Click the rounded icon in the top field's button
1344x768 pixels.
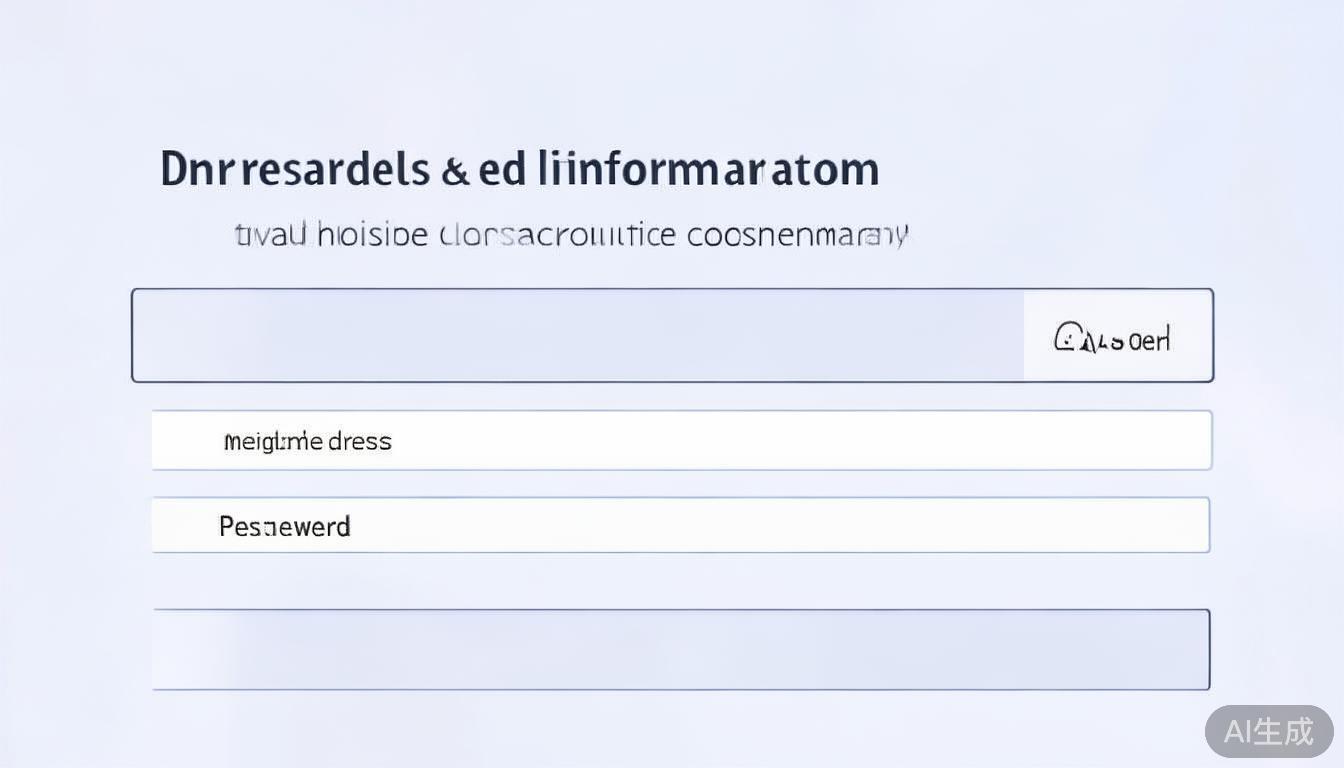click(x=1068, y=337)
